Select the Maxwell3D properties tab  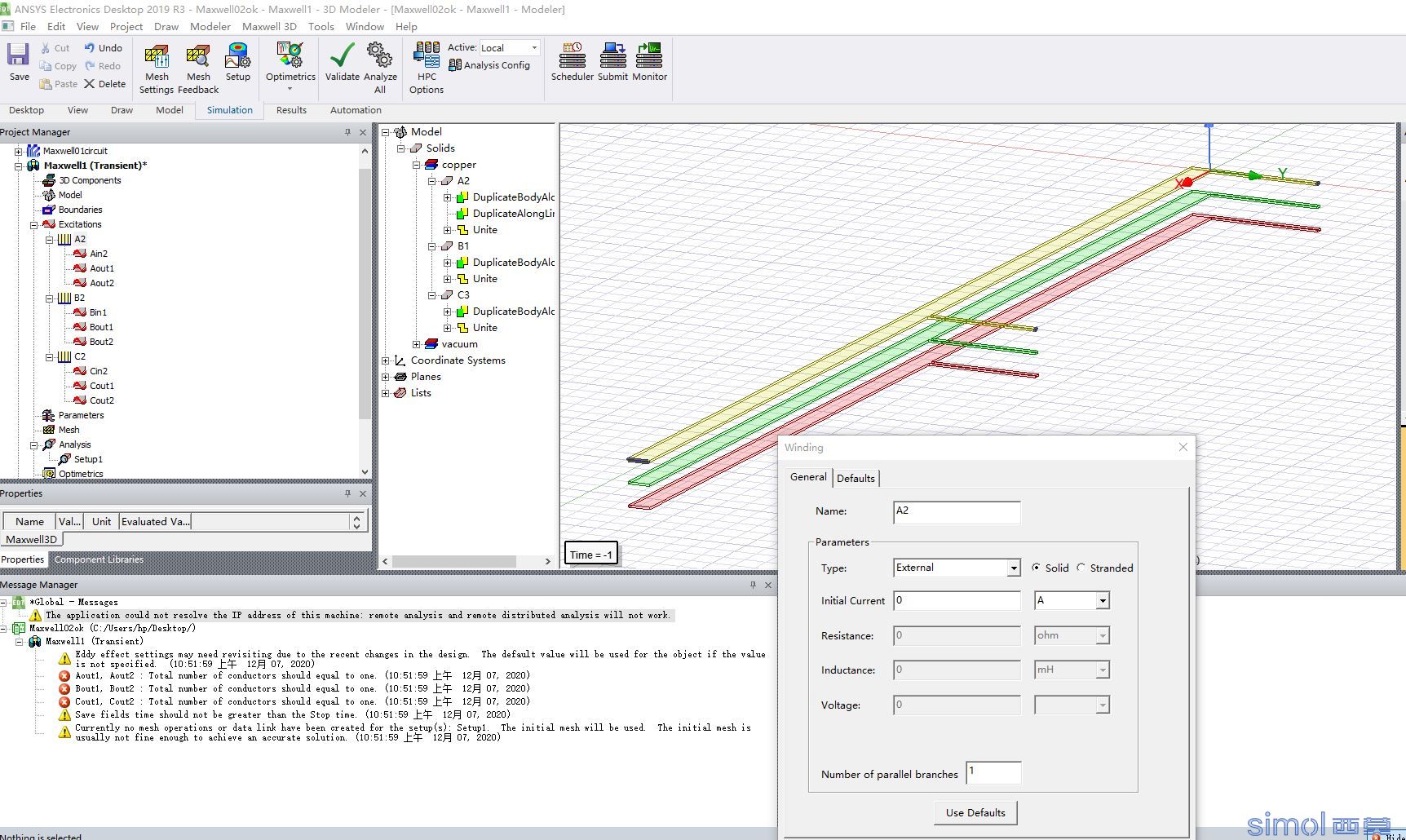pyautogui.click(x=31, y=539)
